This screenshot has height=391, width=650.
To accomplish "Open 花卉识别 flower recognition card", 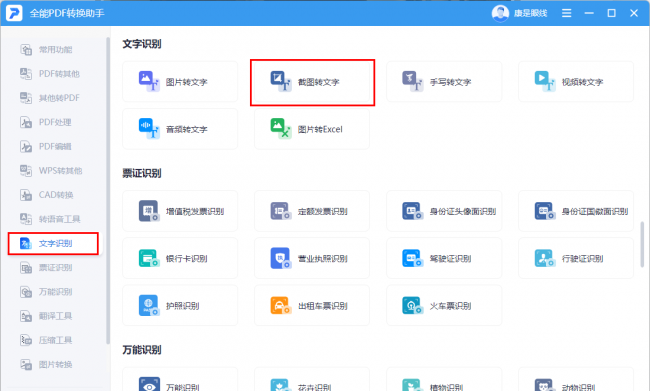I will click(312, 379).
